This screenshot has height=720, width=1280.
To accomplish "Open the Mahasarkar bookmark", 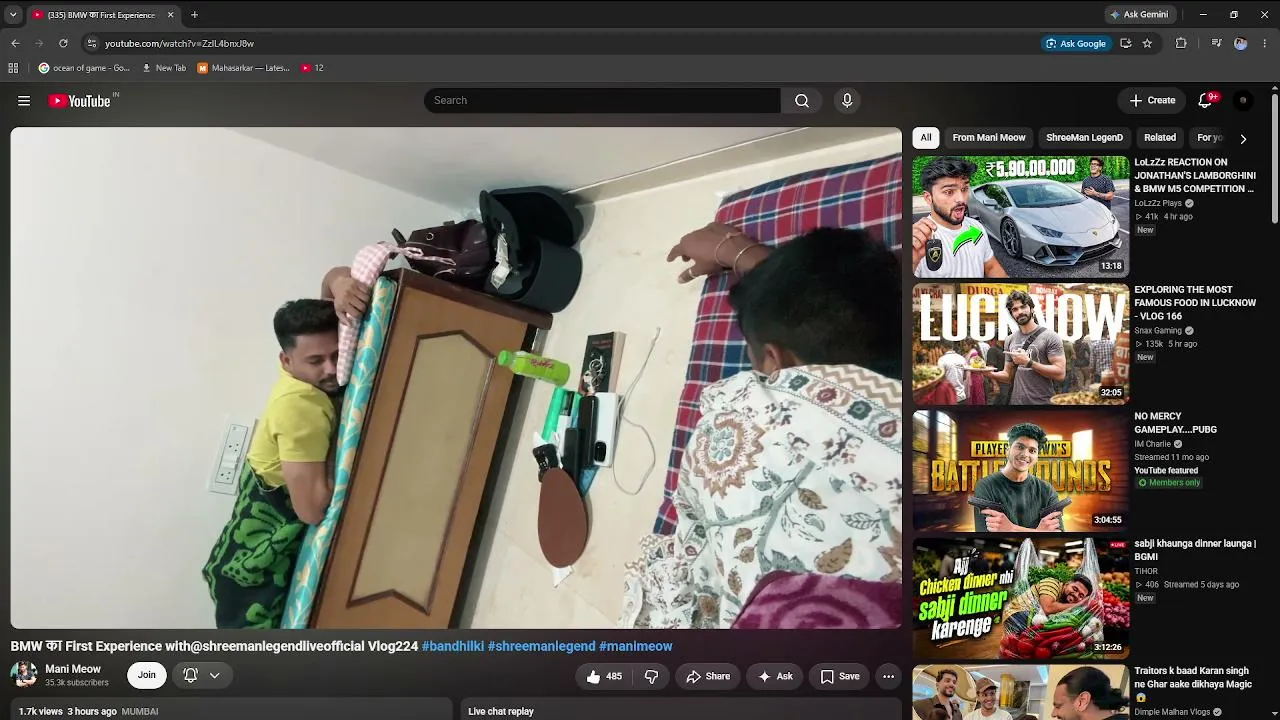I will pyautogui.click(x=244, y=68).
